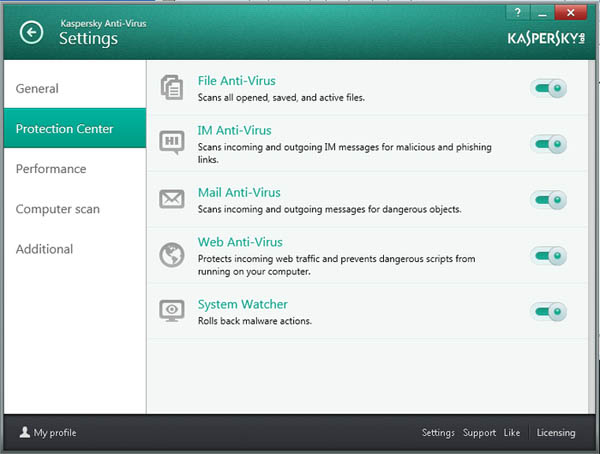
Task: Click the My profile person icon
Action: (x=25, y=432)
